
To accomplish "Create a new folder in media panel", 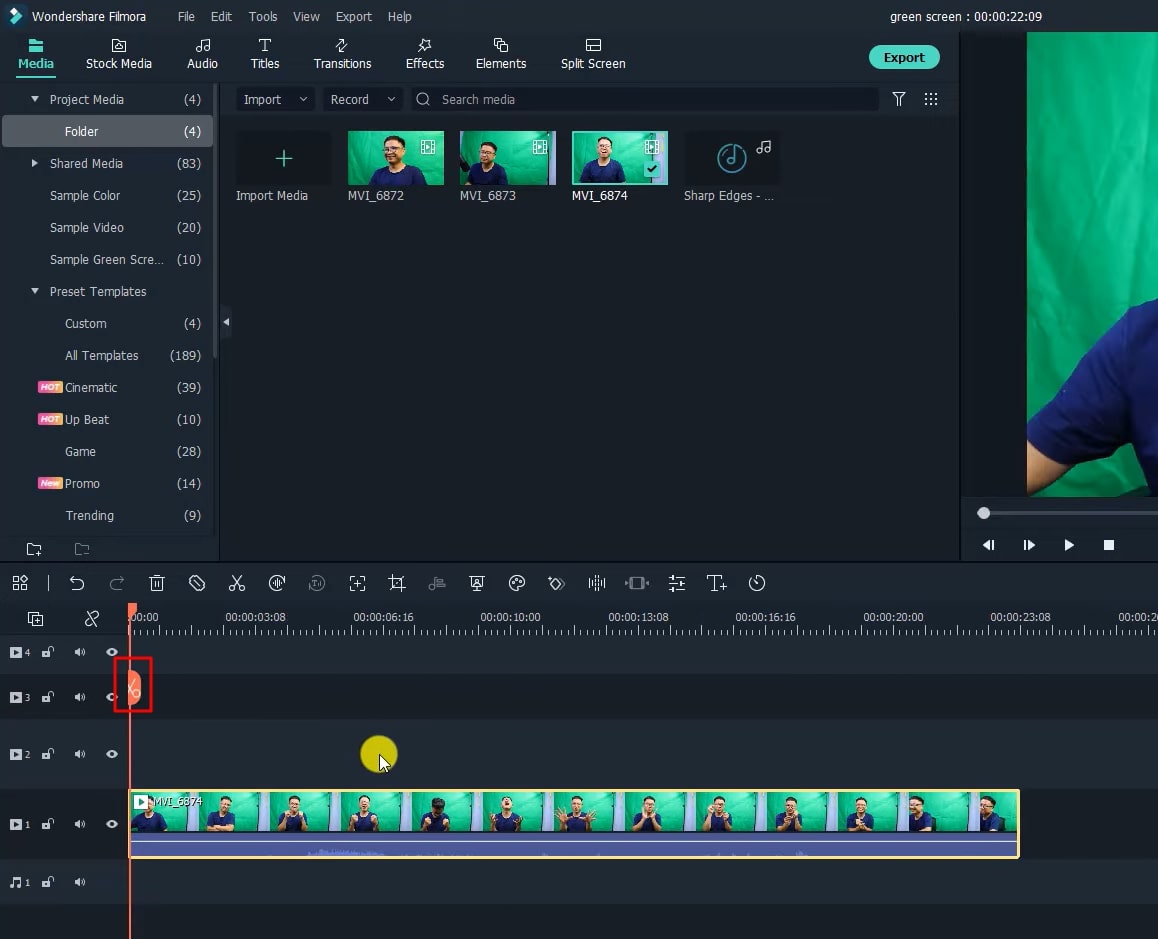I will click(34, 549).
